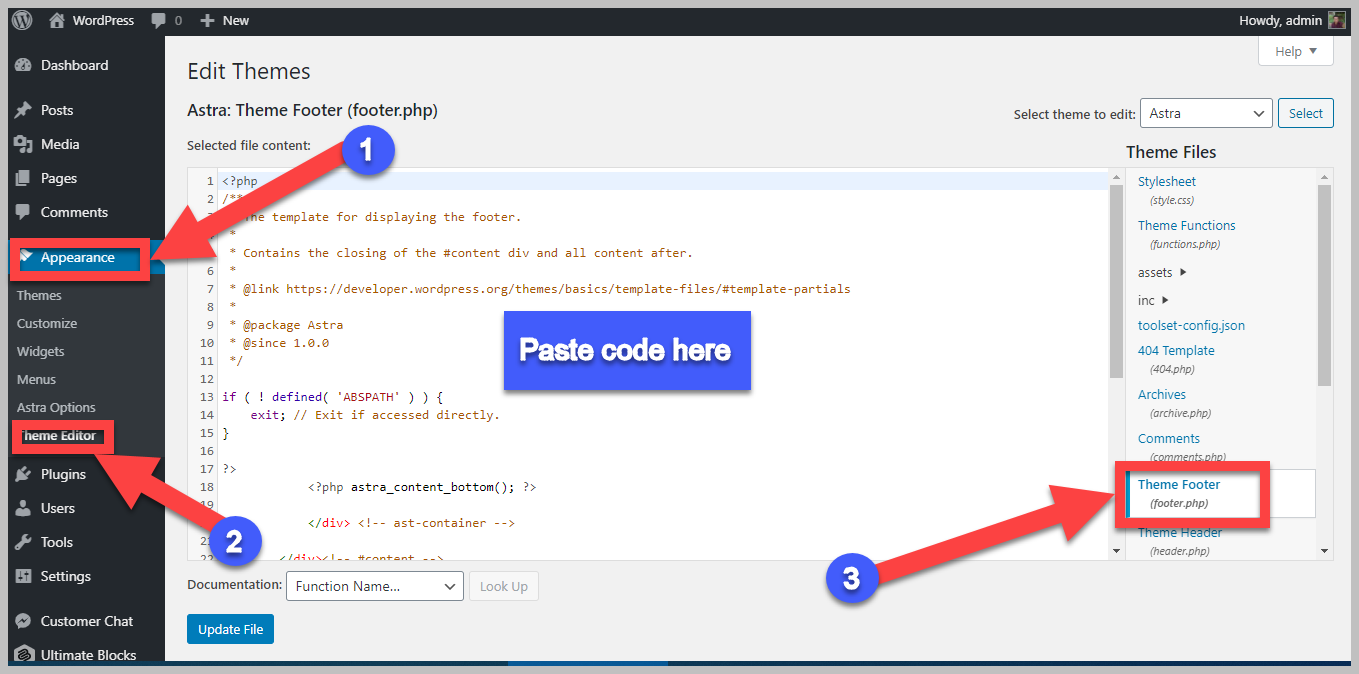Open the Theme Footer file

pyautogui.click(x=1179, y=484)
